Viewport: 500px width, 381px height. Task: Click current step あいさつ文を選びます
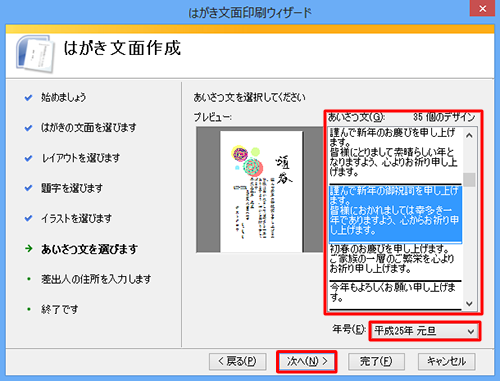click(89, 249)
